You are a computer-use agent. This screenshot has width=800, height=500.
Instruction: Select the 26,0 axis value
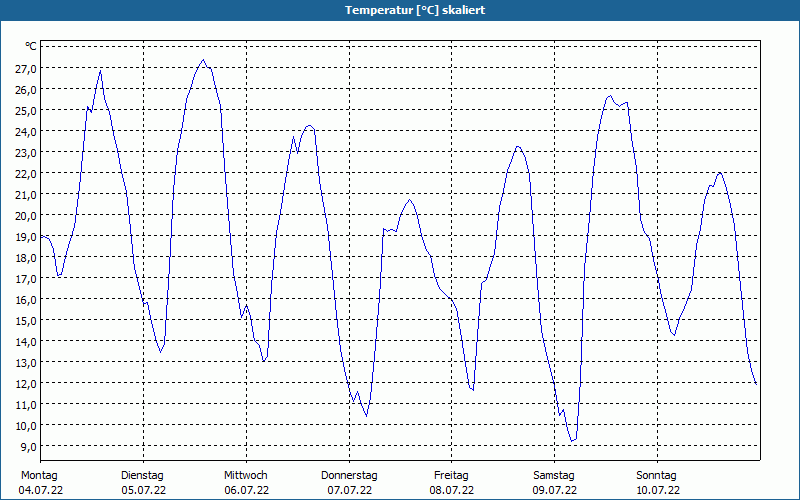click(26, 89)
